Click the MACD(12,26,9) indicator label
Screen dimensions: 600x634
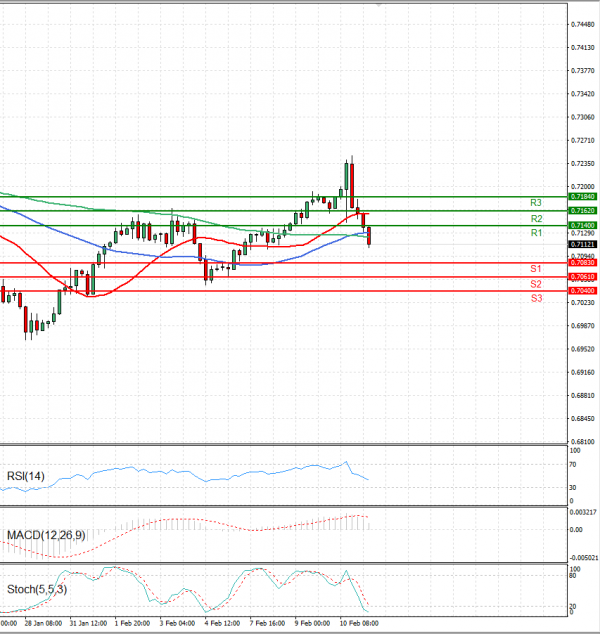point(46,535)
